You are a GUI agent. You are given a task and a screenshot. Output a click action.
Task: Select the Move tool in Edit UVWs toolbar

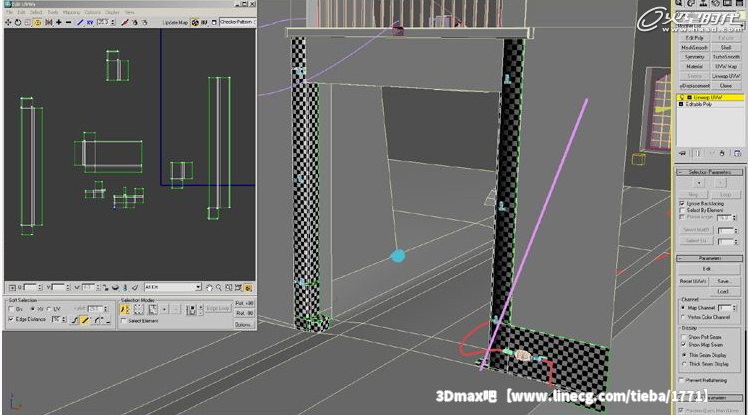click(x=8, y=22)
